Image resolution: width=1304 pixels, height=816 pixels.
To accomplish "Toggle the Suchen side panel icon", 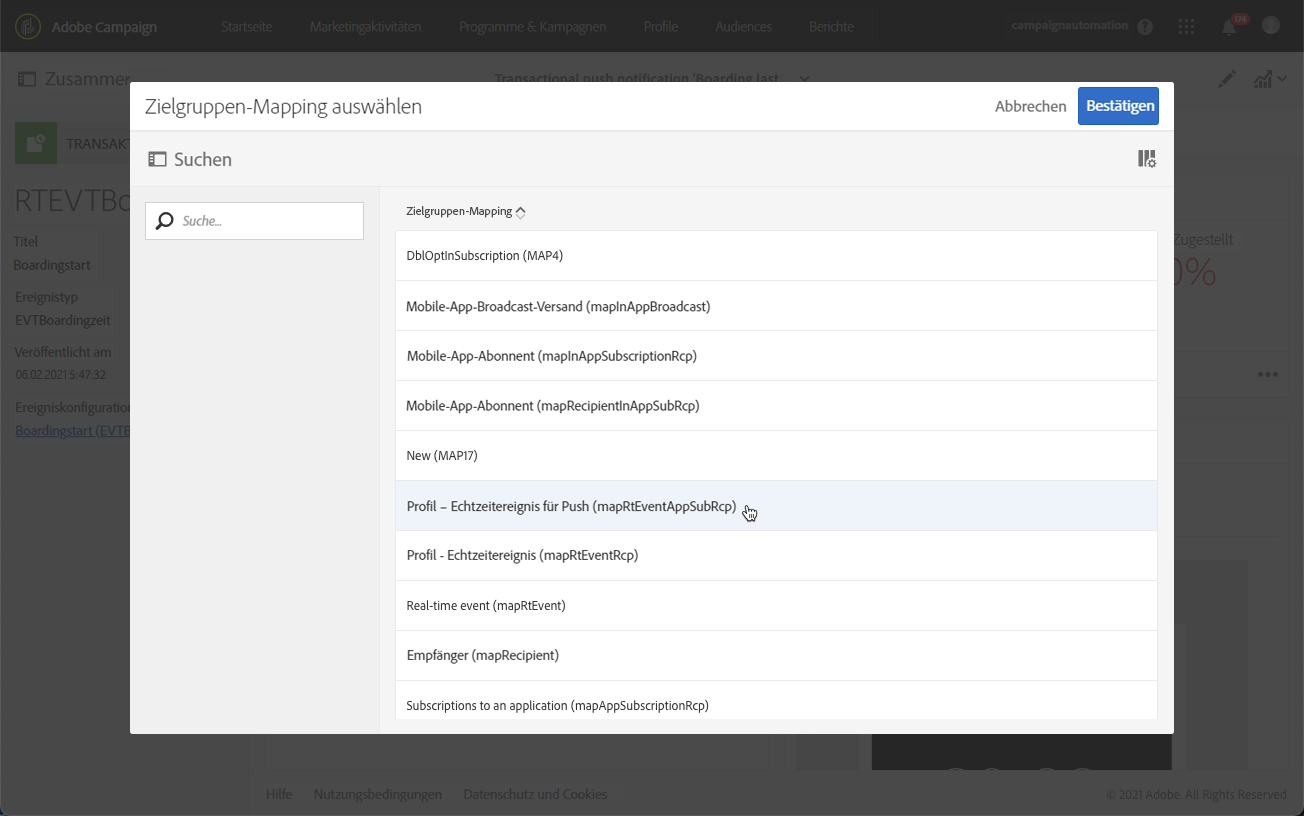I will coord(157,159).
